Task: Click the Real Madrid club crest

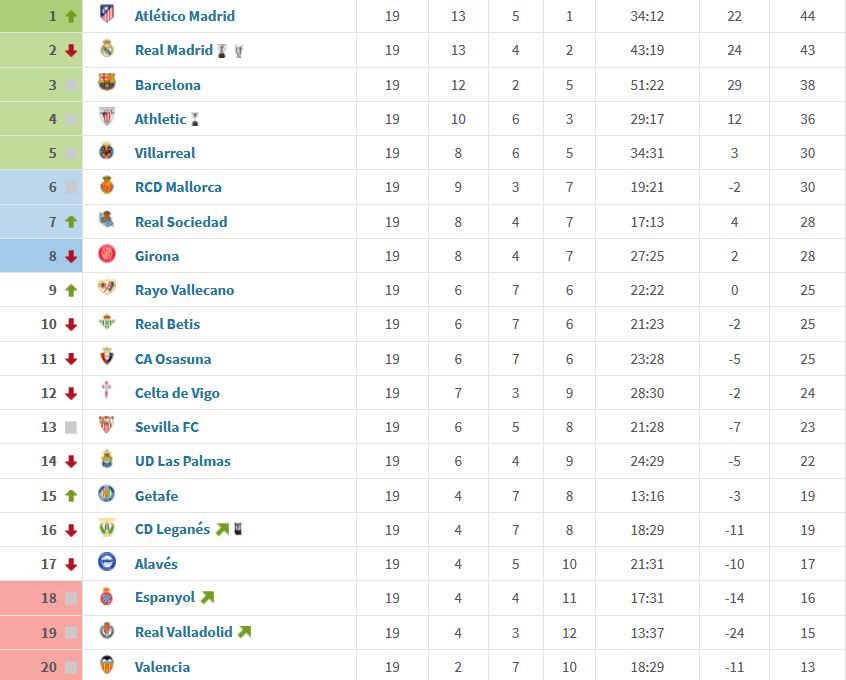Action: tap(107, 49)
